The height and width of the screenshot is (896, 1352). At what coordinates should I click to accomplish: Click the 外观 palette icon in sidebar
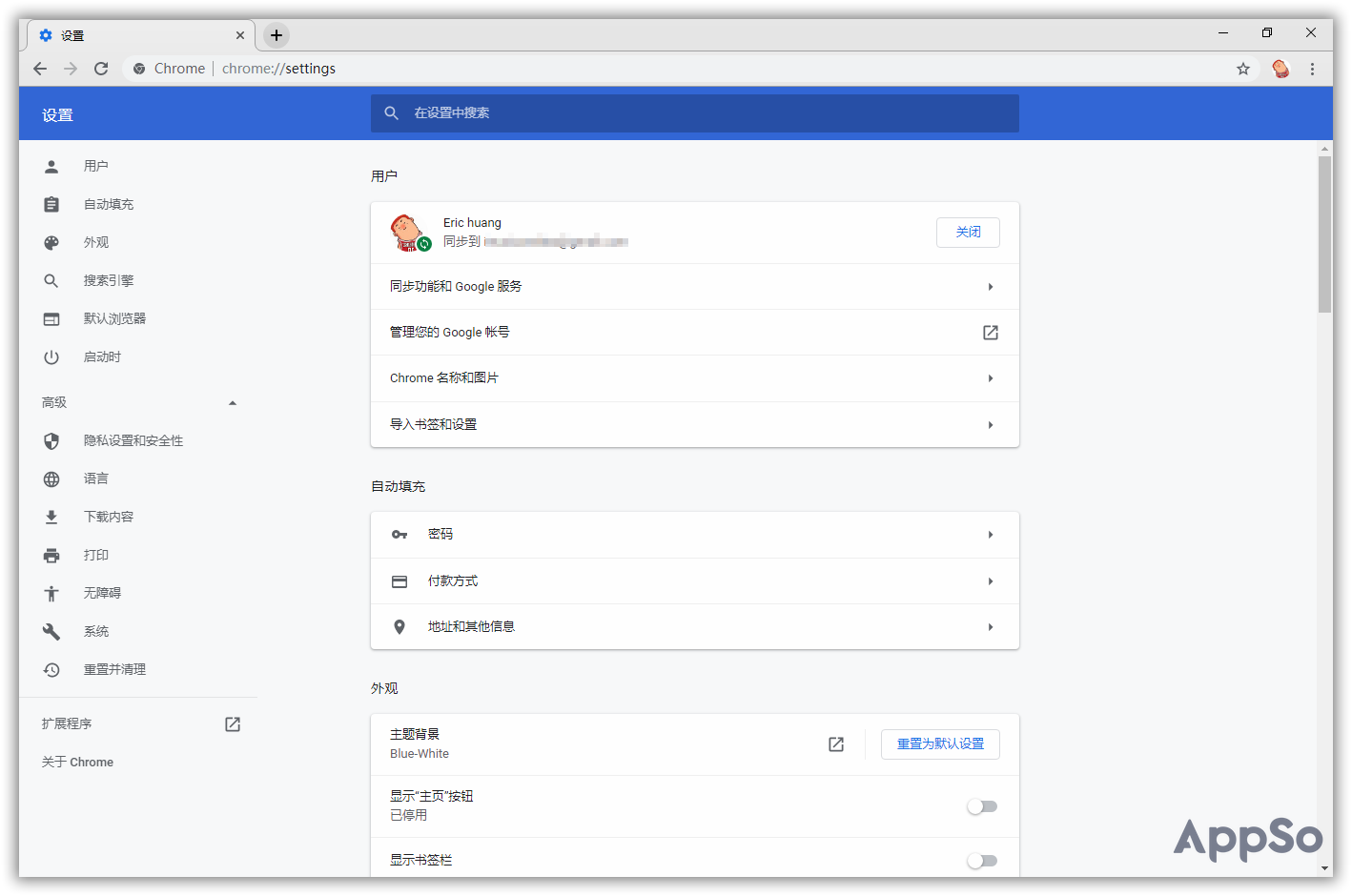click(x=51, y=243)
